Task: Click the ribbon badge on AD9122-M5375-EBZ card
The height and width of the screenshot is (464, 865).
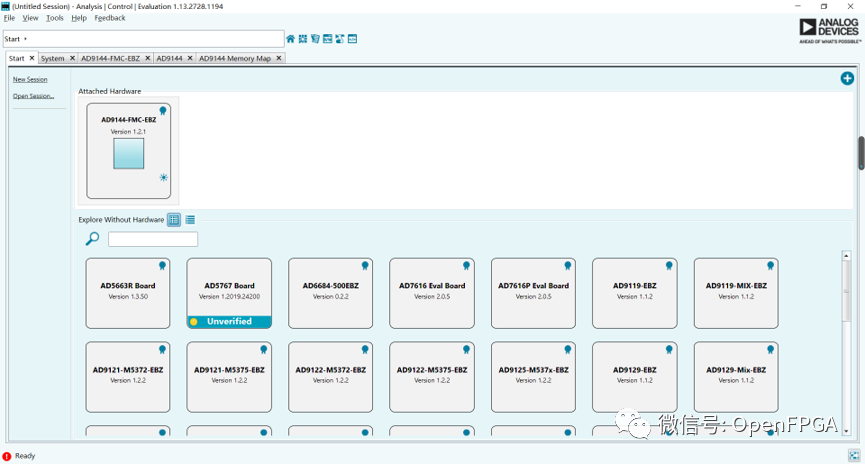Action: click(x=466, y=350)
